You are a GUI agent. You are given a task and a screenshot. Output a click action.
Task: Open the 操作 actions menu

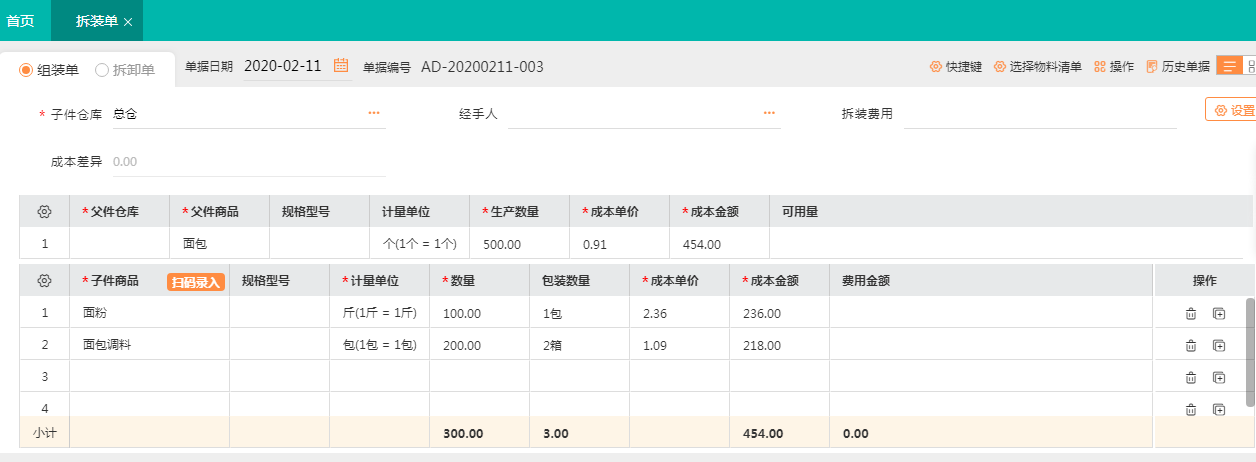pyautogui.click(x=1114, y=67)
